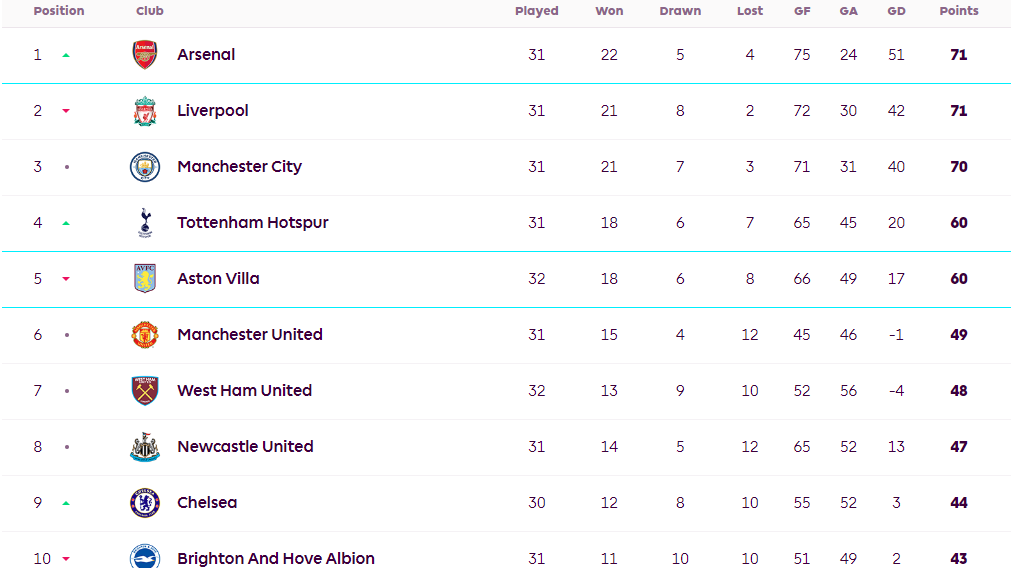Image resolution: width=1011 pixels, height=568 pixels.
Task: Click the Played column header
Action: click(536, 11)
